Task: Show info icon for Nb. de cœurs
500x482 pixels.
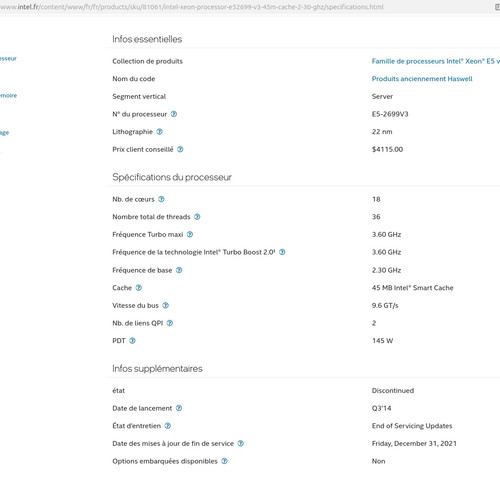Action: 161,199
